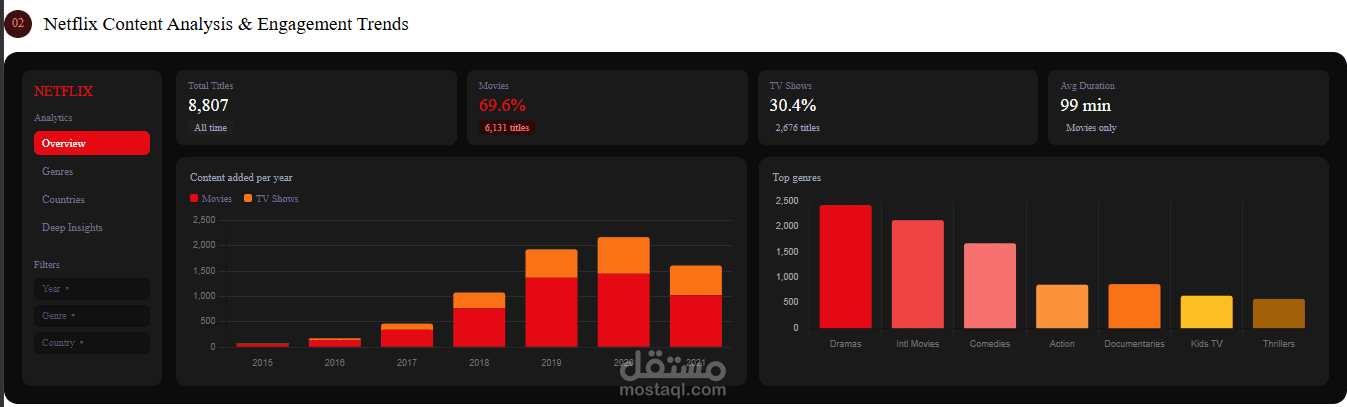Viewport: 1347px width, 407px height.
Task: Click the 2015 bar in yearly chart
Action: (263, 344)
